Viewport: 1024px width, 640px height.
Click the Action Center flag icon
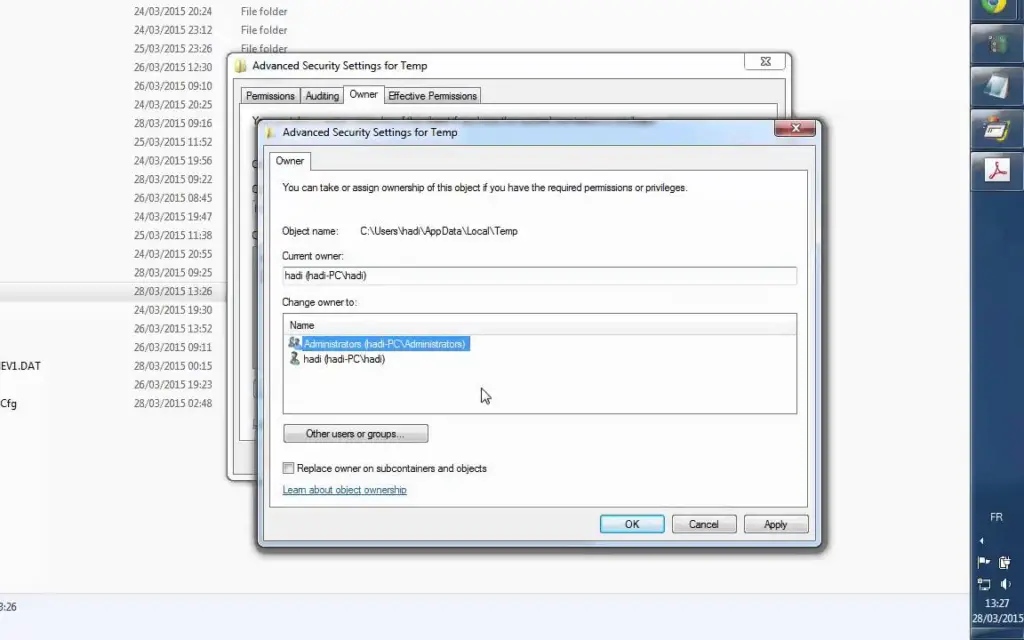click(x=984, y=562)
